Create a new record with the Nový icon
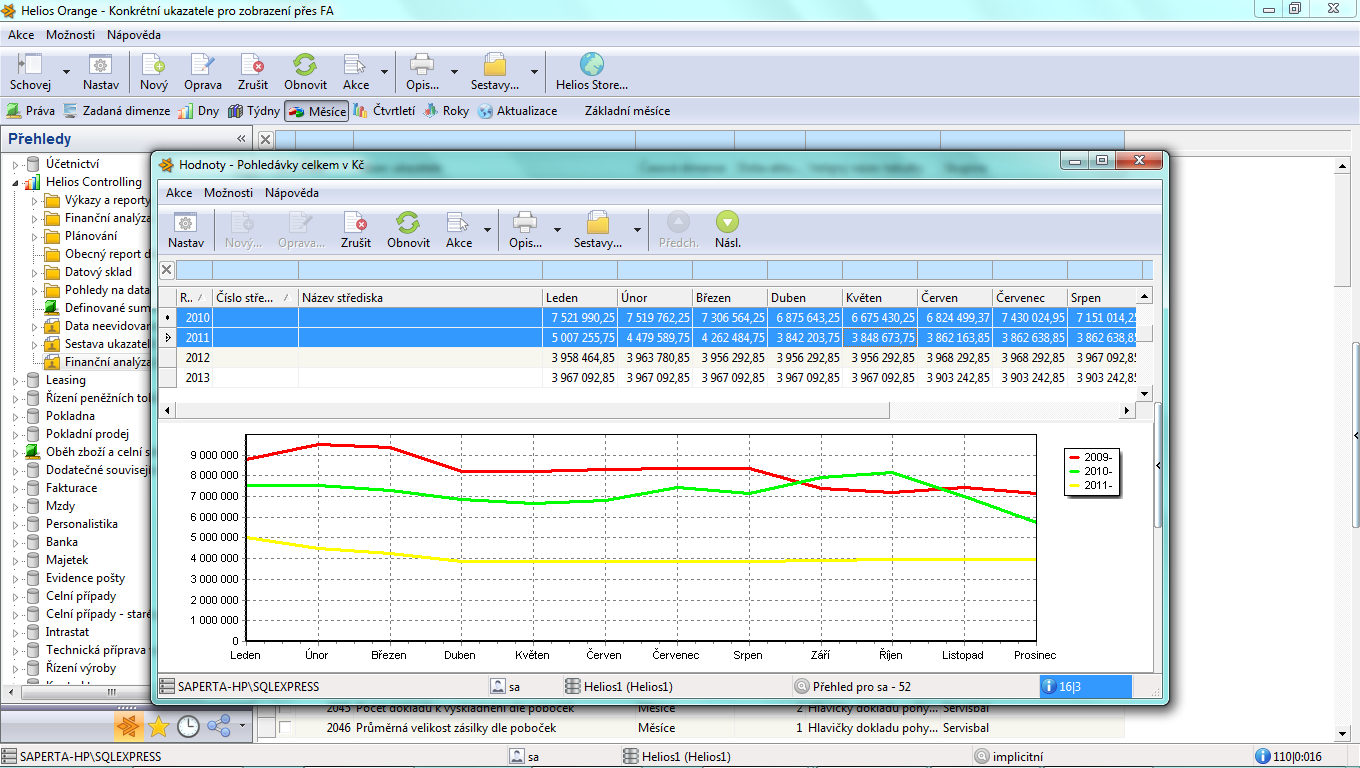 click(154, 65)
